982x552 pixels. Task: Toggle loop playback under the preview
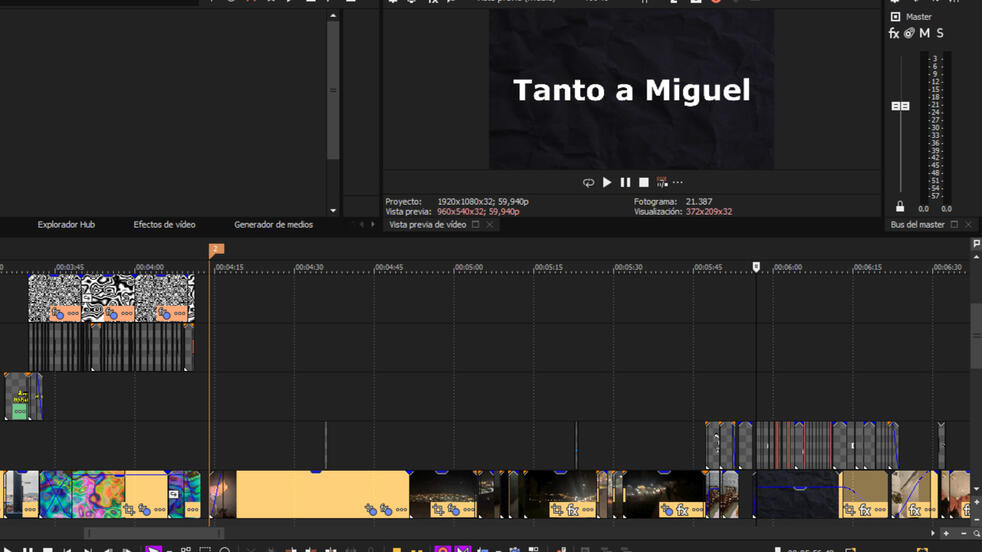pyautogui.click(x=588, y=183)
